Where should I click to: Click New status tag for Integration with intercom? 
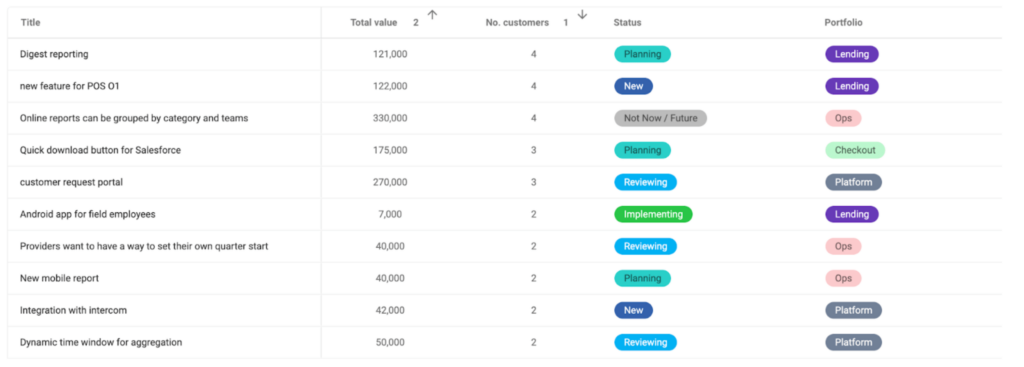pos(633,310)
